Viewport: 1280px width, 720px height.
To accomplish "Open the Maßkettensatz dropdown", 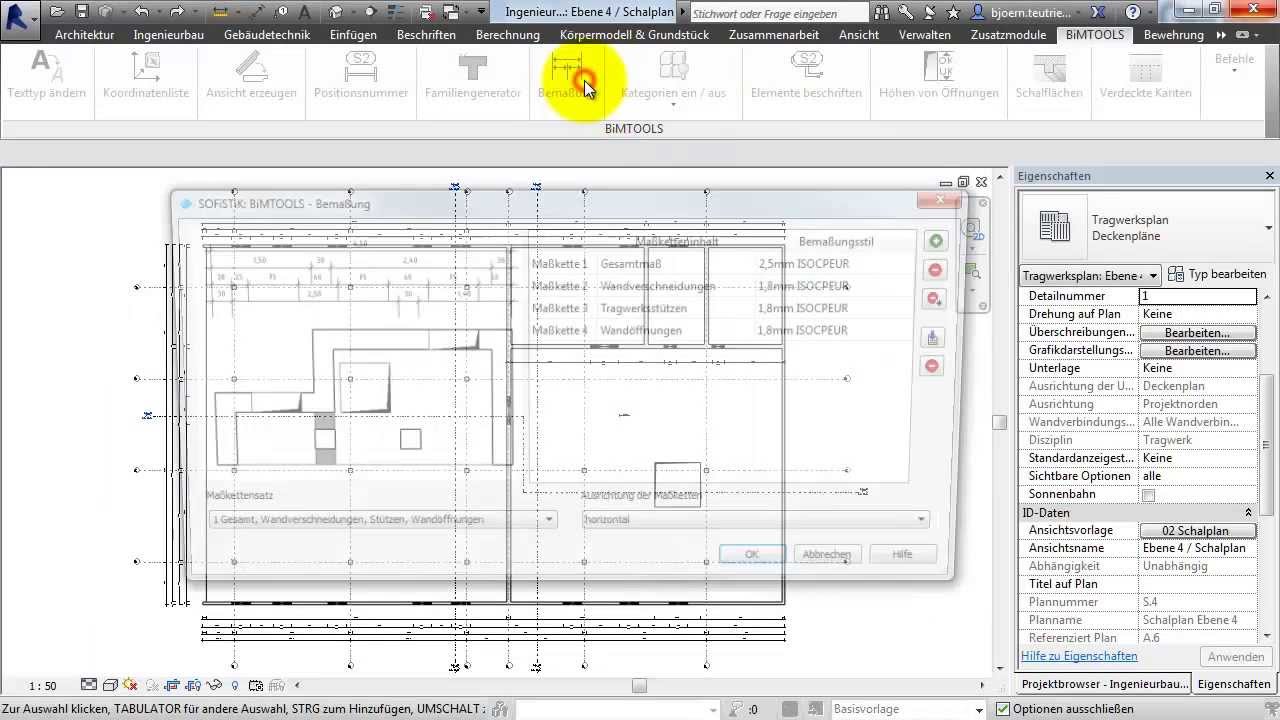I will 382,520.
